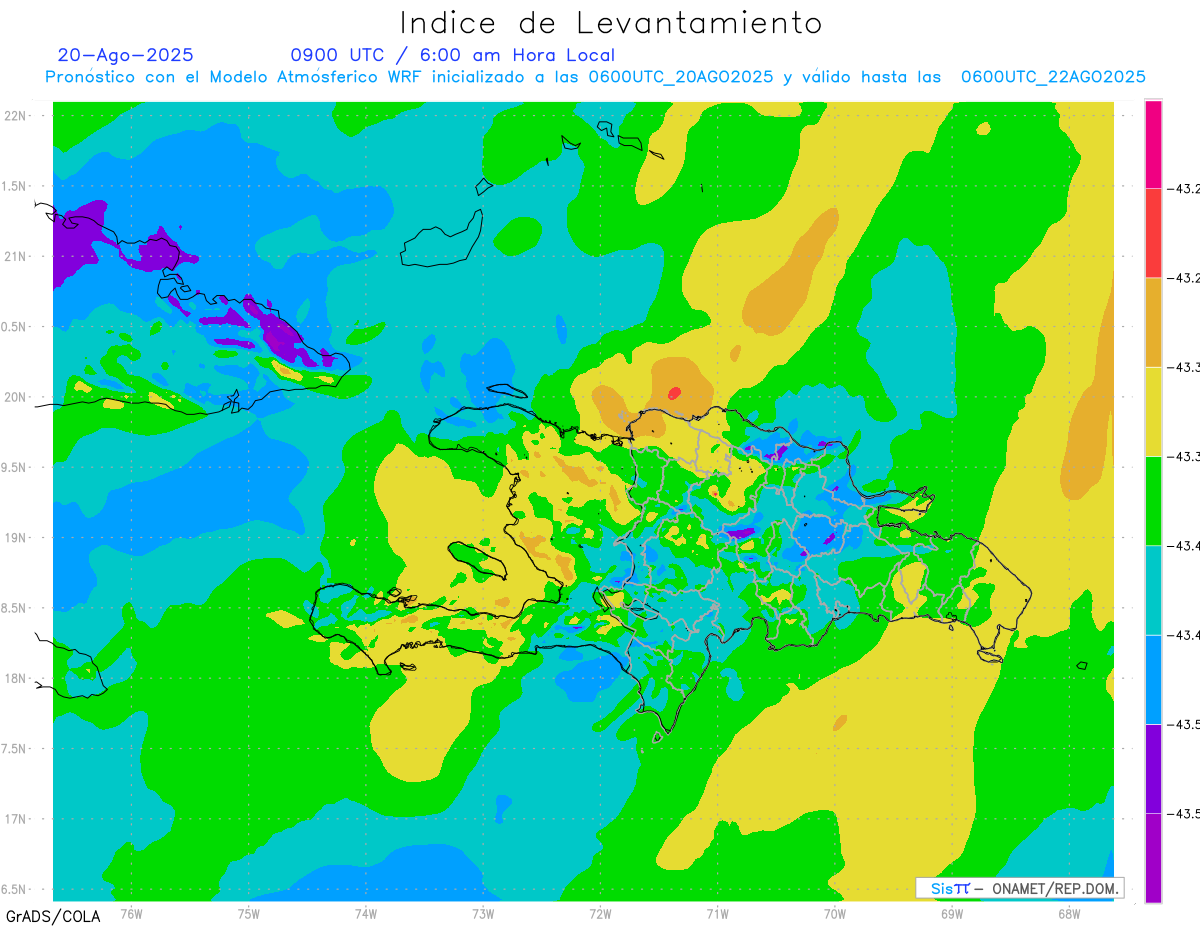Click 'Pronóstico con el Modelo Atmosférico WRF' text
This screenshot has width=1200, height=927.
point(233,77)
